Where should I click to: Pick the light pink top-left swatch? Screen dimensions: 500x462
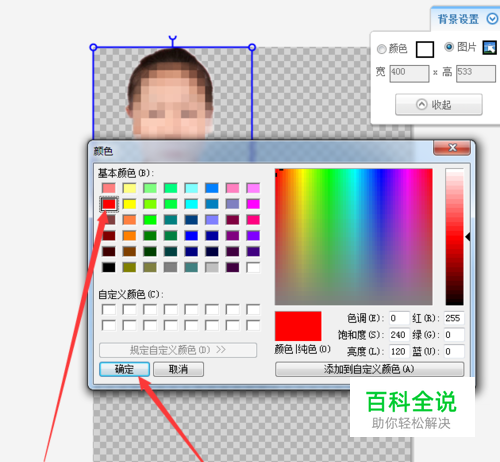point(109,188)
